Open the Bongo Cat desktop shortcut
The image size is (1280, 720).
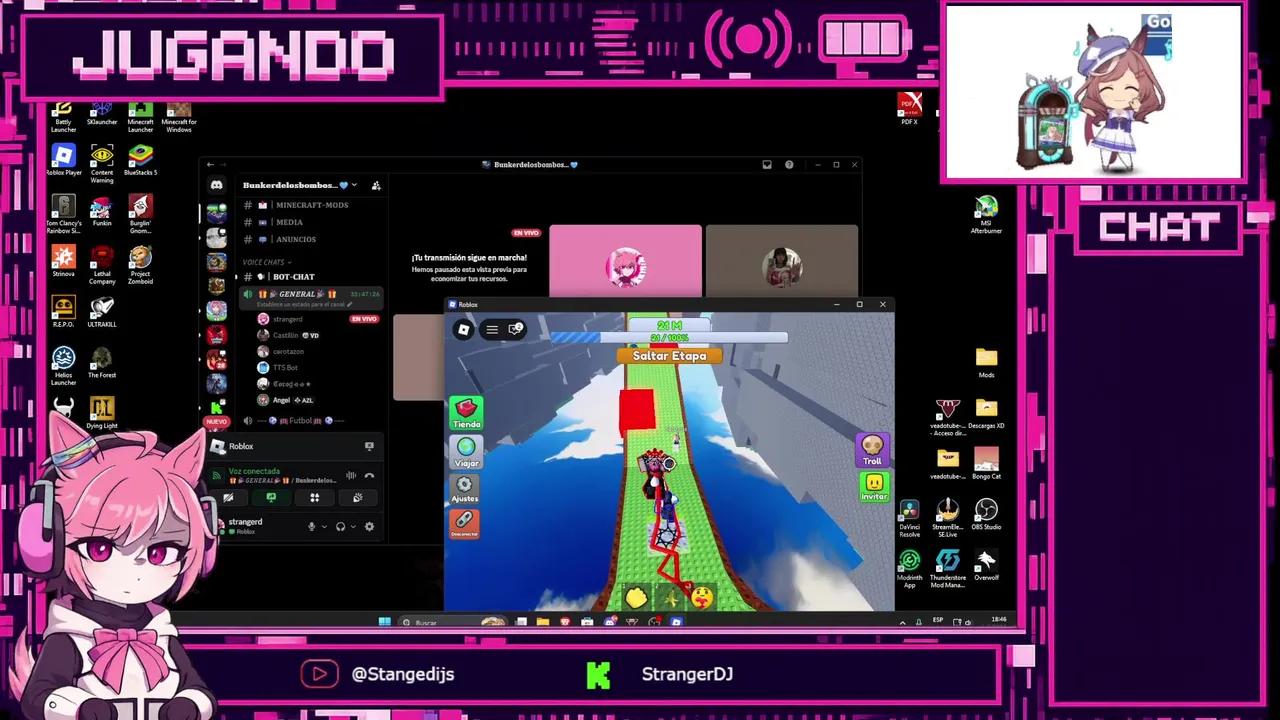click(986, 465)
